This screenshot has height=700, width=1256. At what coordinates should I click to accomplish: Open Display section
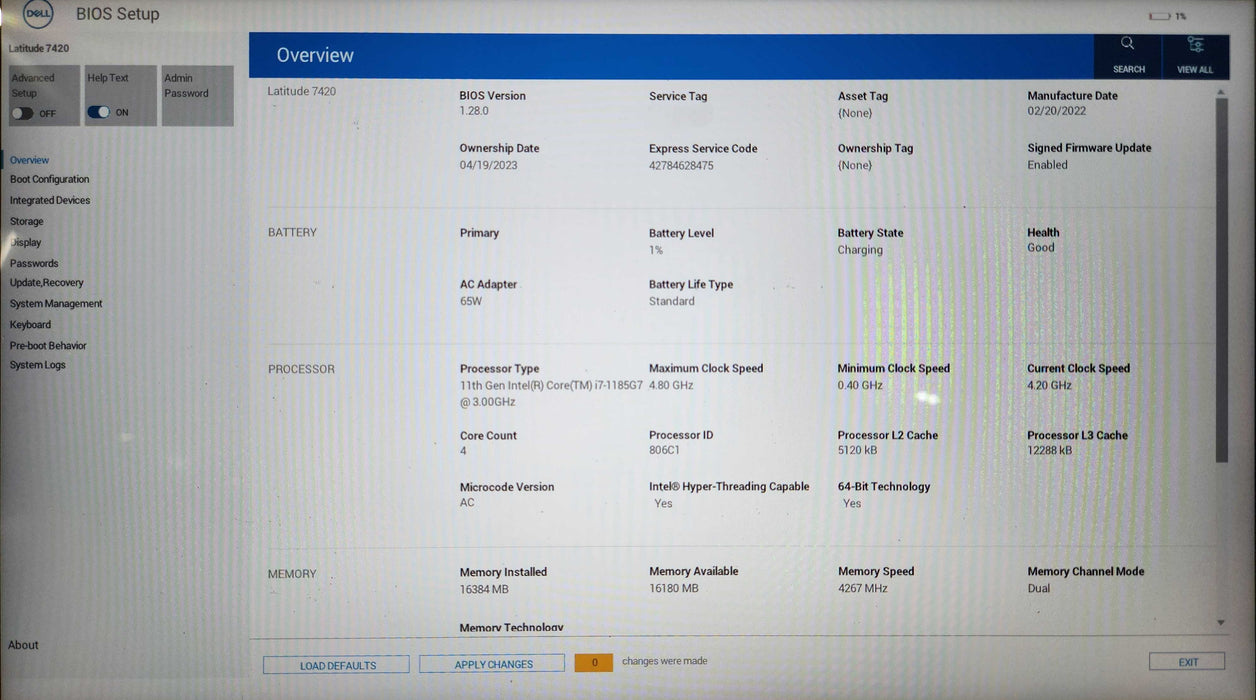(x=26, y=242)
